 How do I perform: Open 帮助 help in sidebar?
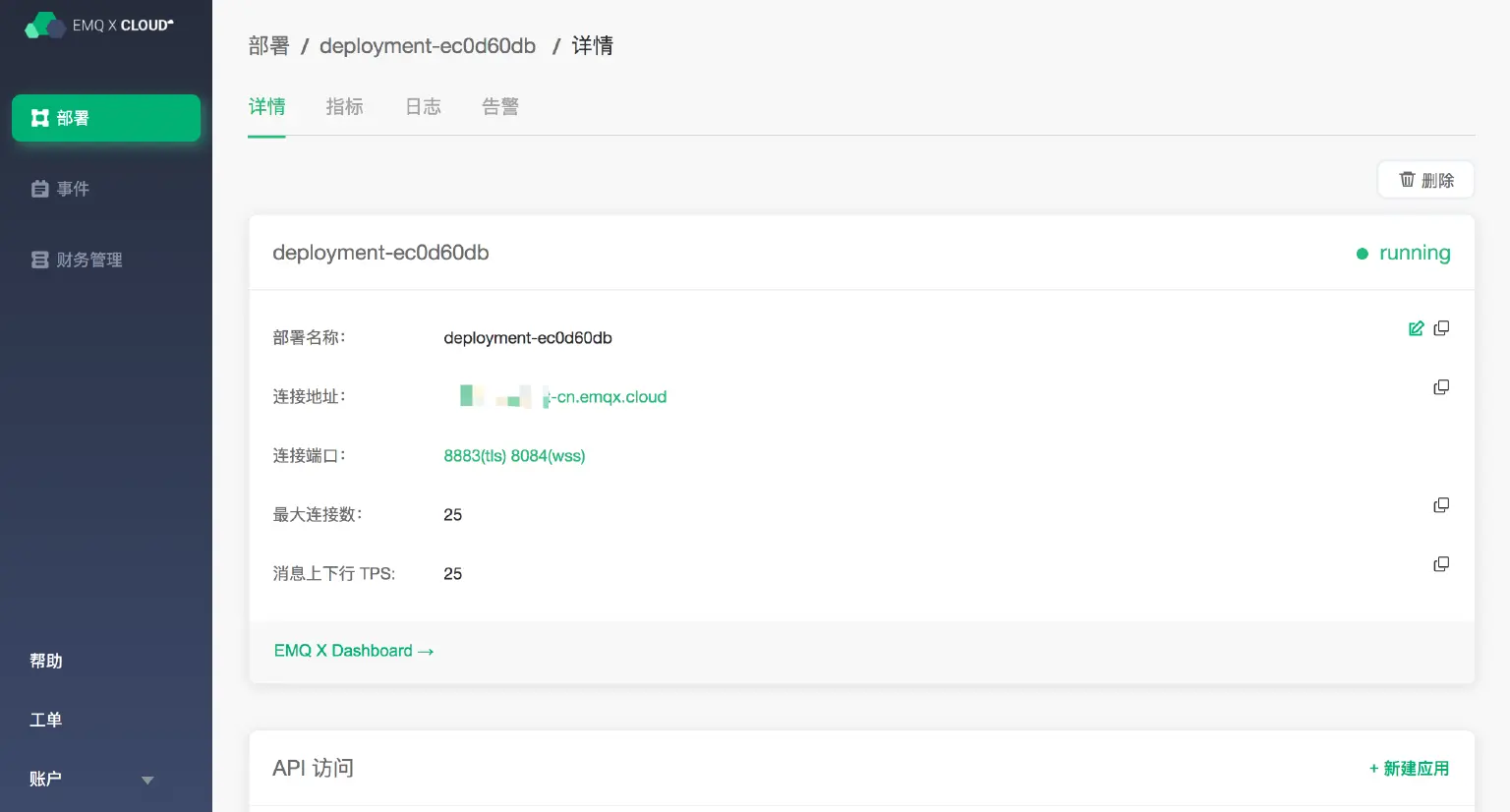click(46, 661)
